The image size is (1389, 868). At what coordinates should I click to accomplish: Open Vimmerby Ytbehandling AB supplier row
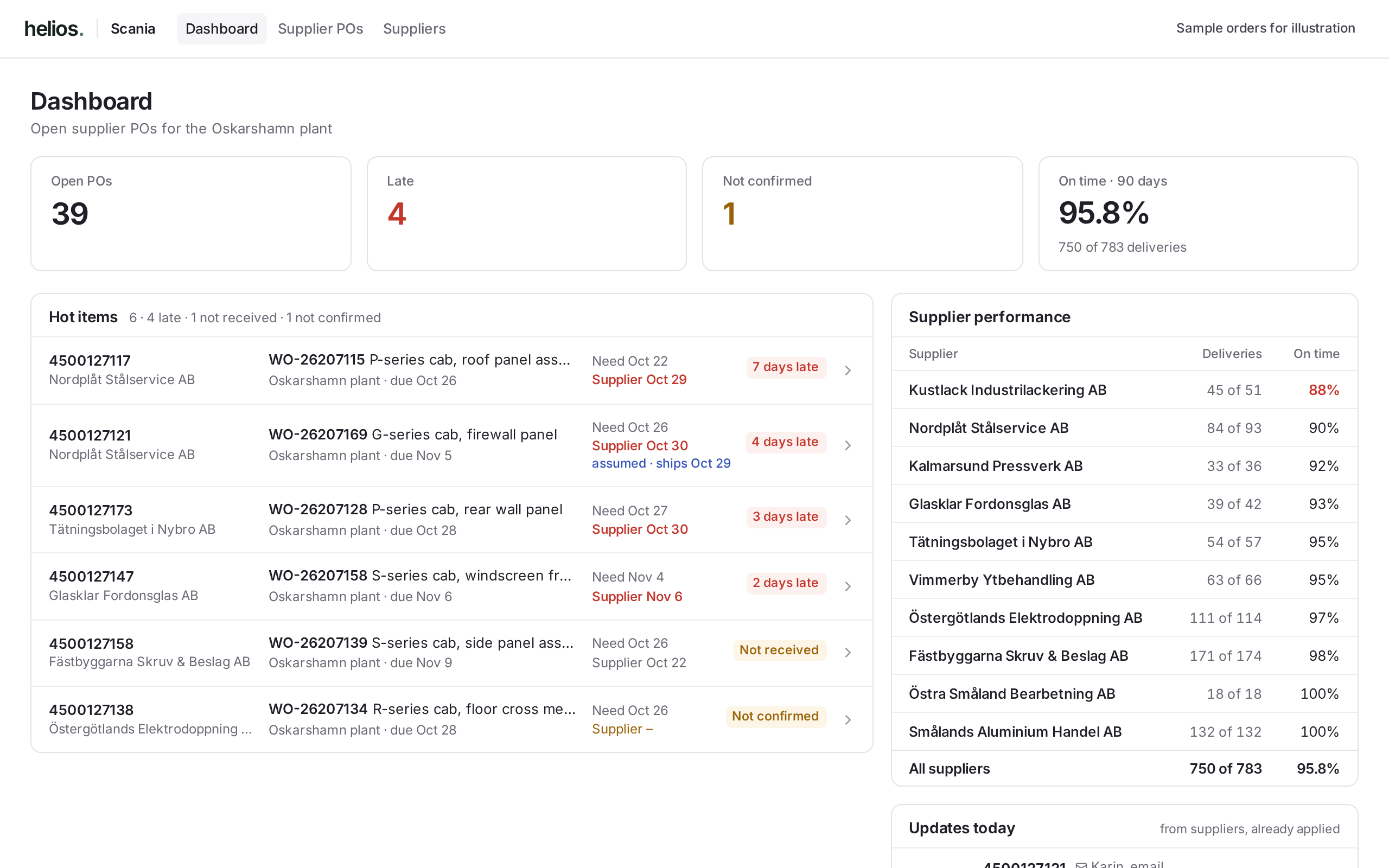(1124, 580)
